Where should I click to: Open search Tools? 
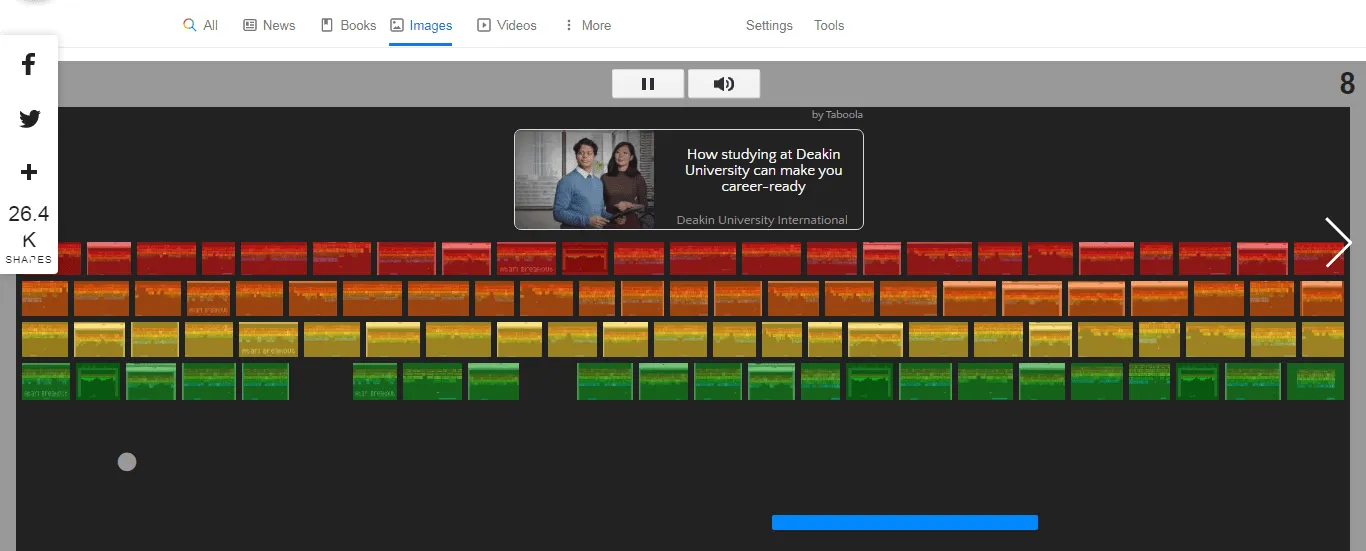click(x=829, y=25)
